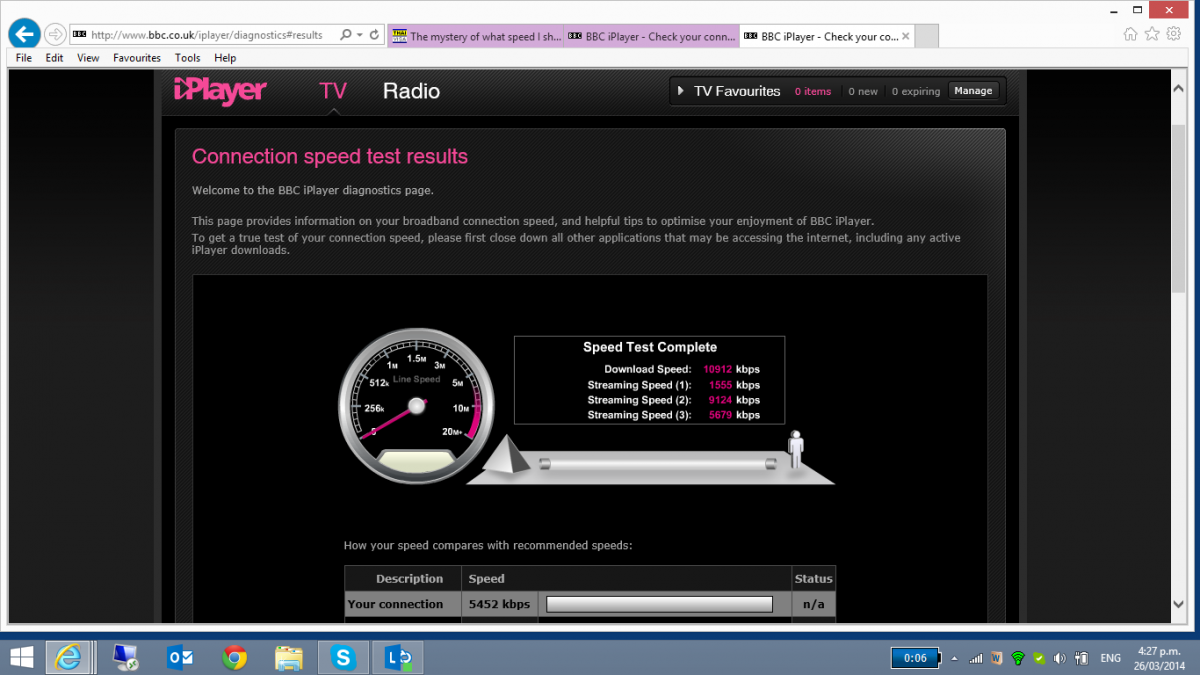The image size is (1200, 675).
Task: Click the Manage button
Action: point(972,91)
